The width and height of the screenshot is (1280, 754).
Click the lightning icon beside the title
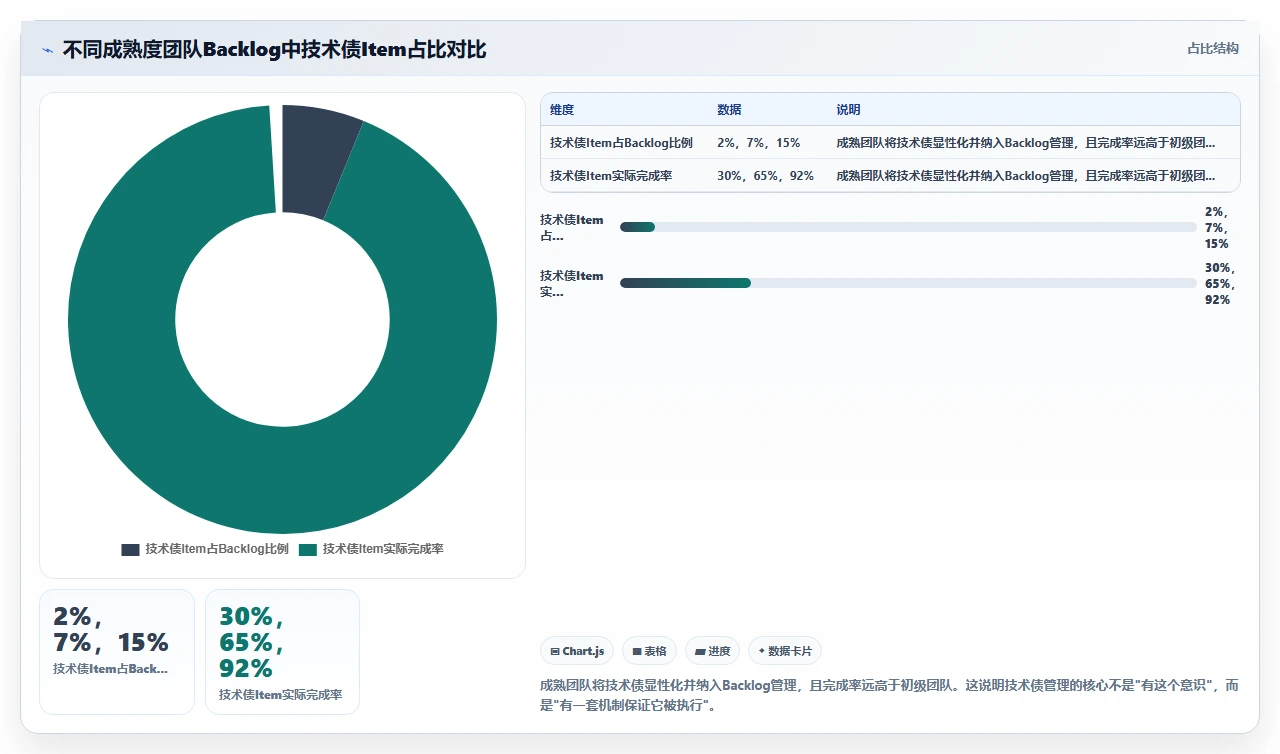tap(48, 50)
